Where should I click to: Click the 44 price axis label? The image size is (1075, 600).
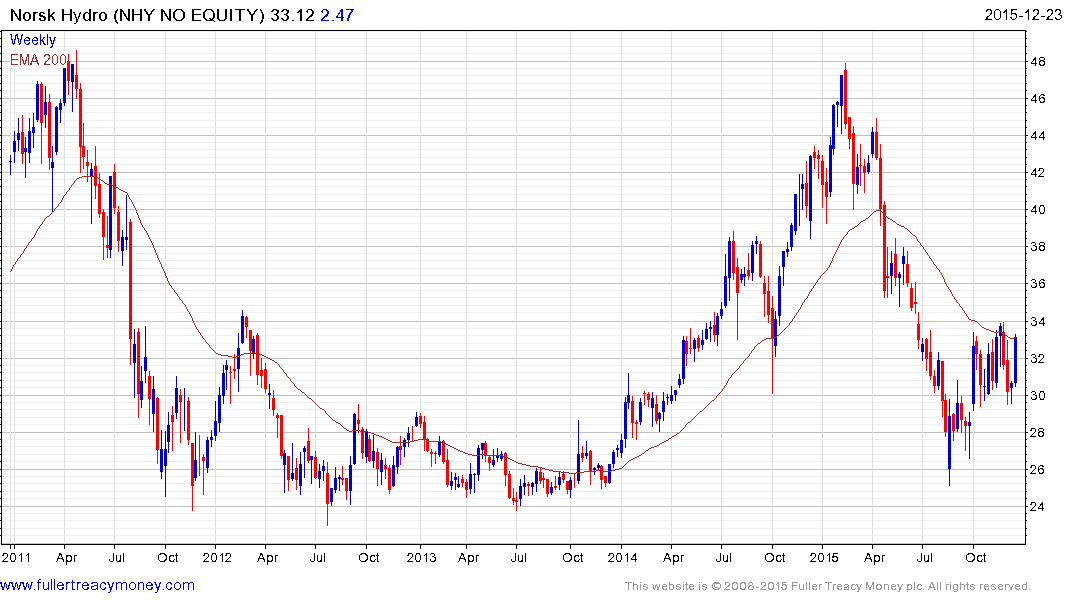coord(1037,136)
